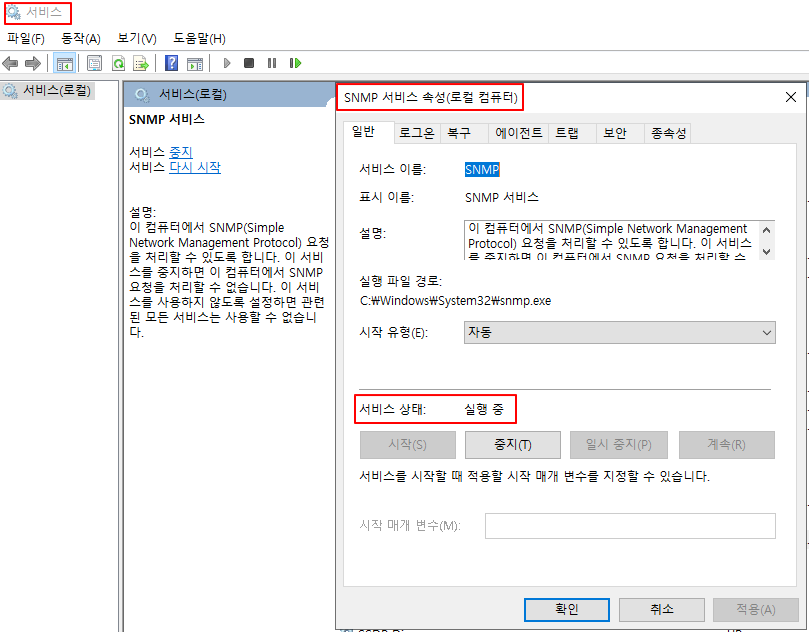Click the bold SNMP 서비스 heading

tap(167, 119)
